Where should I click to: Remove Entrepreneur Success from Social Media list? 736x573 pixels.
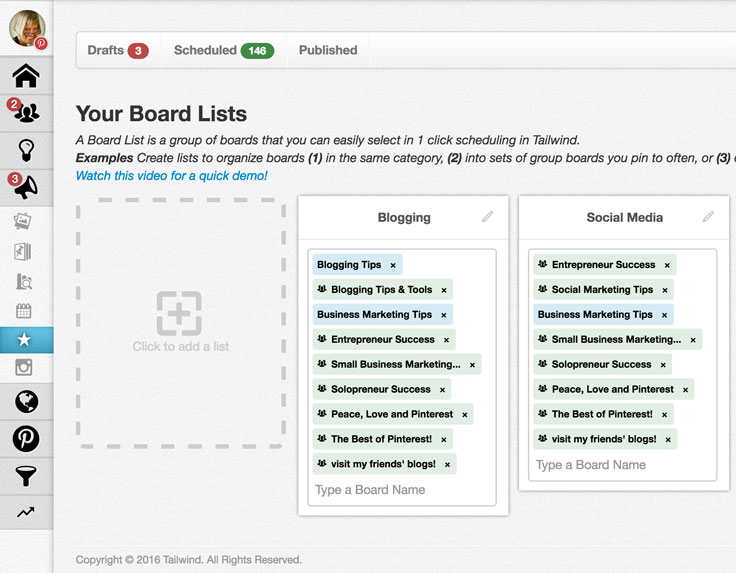[667, 265]
